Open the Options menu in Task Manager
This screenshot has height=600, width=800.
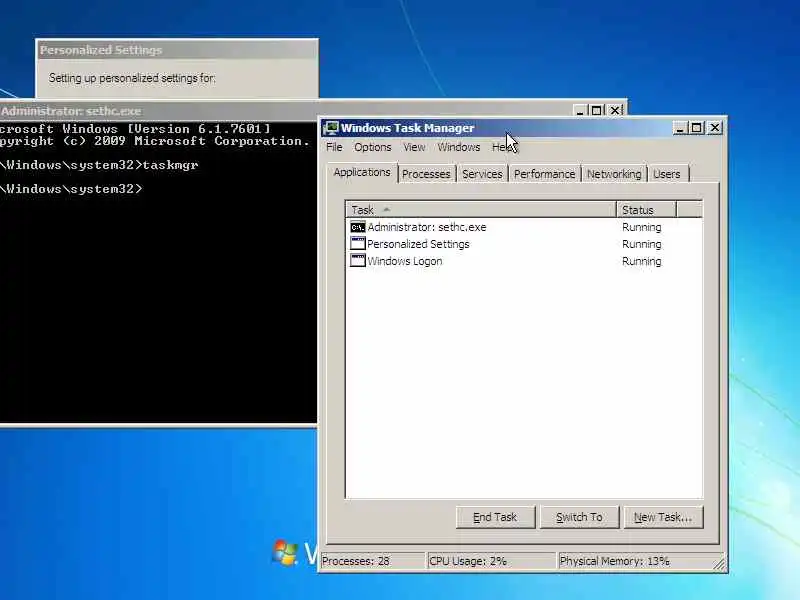[x=372, y=147]
